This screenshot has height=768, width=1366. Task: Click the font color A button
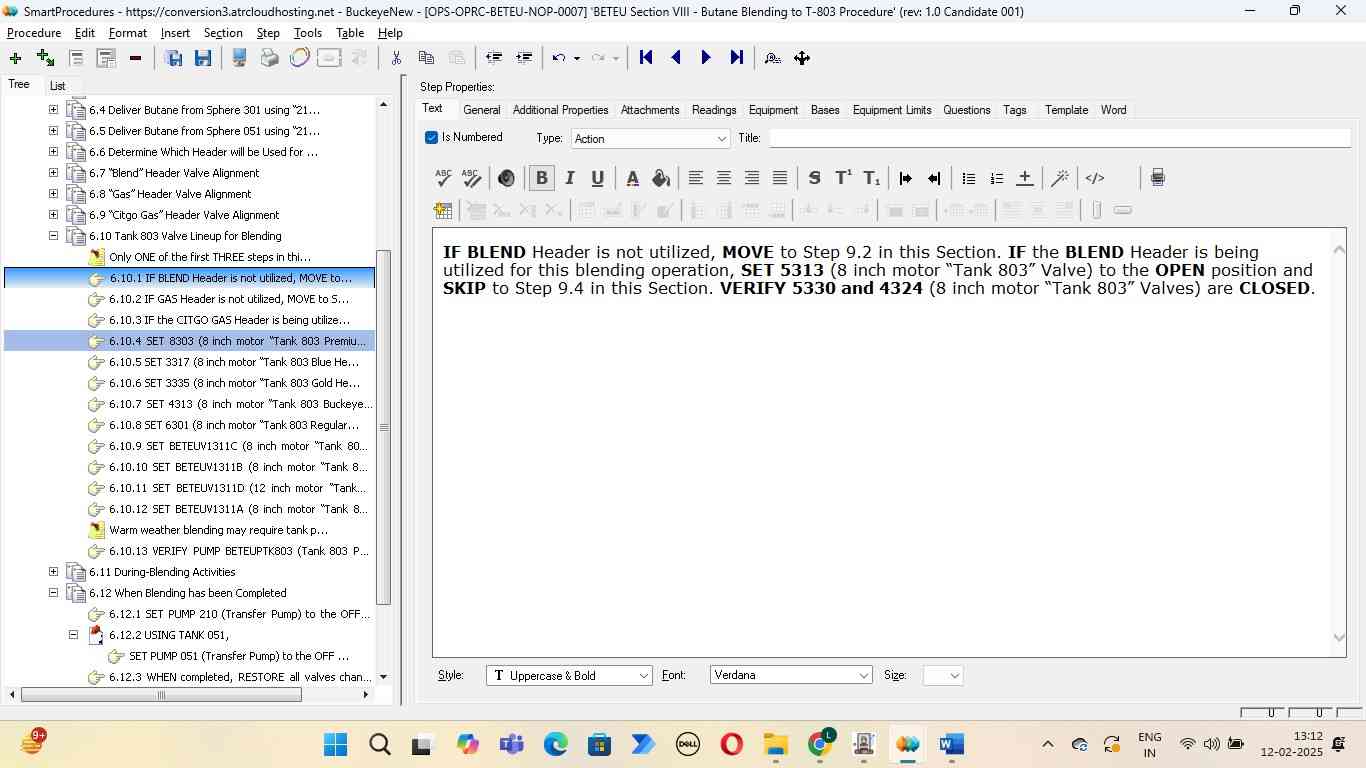[632, 178]
